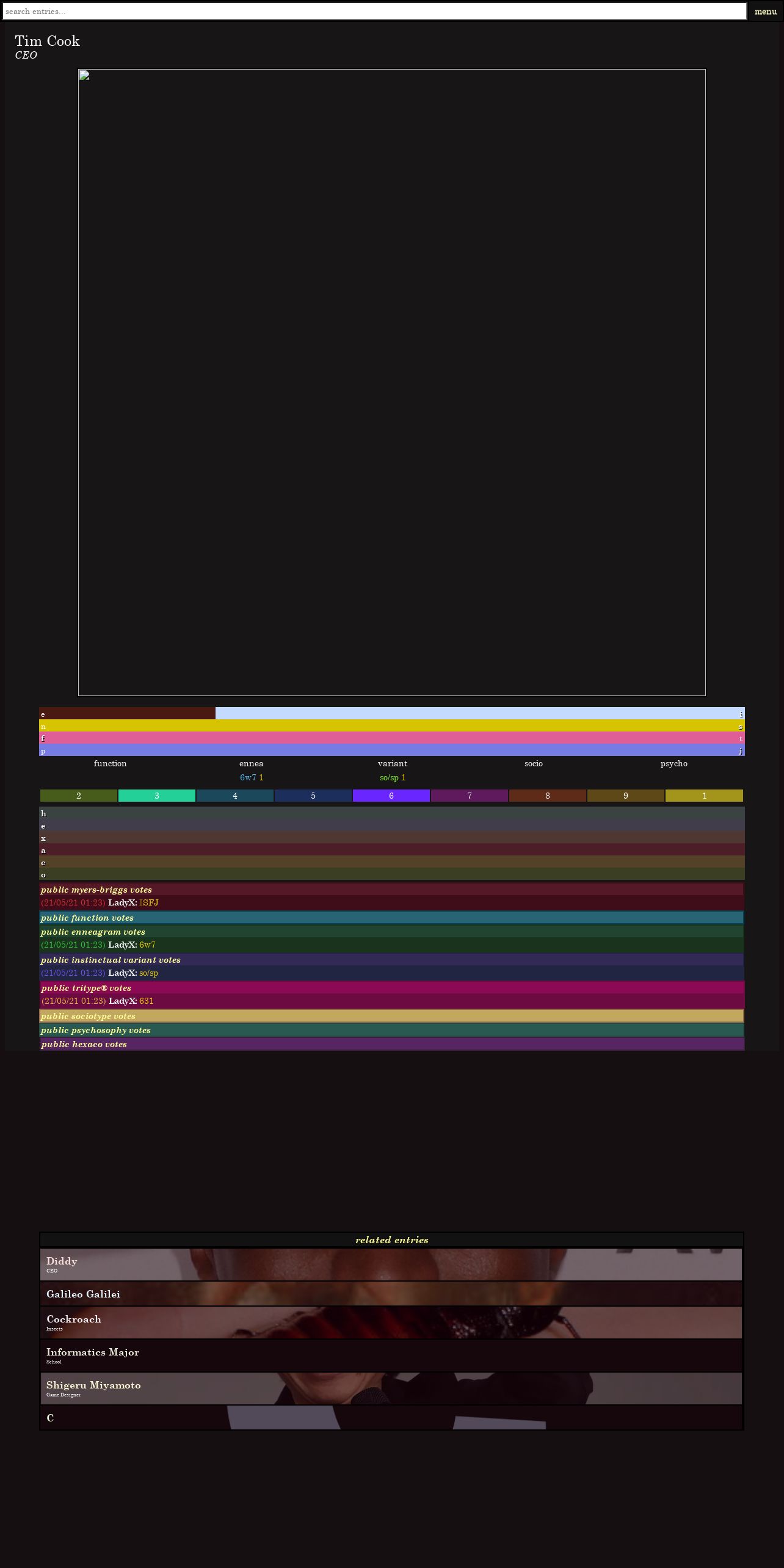Select the variant tab
The width and height of the screenshot is (784, 1568).
[x=393, y=763]
